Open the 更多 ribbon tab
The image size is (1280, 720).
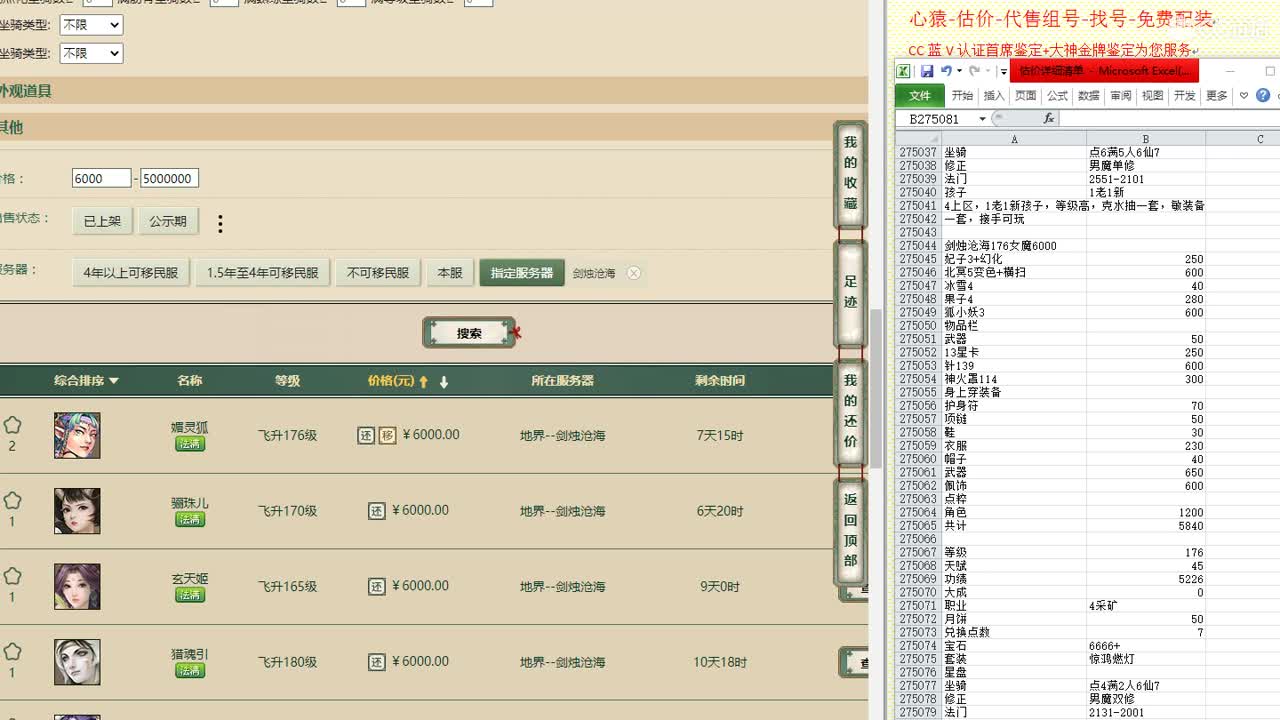tap(1217, 96)
